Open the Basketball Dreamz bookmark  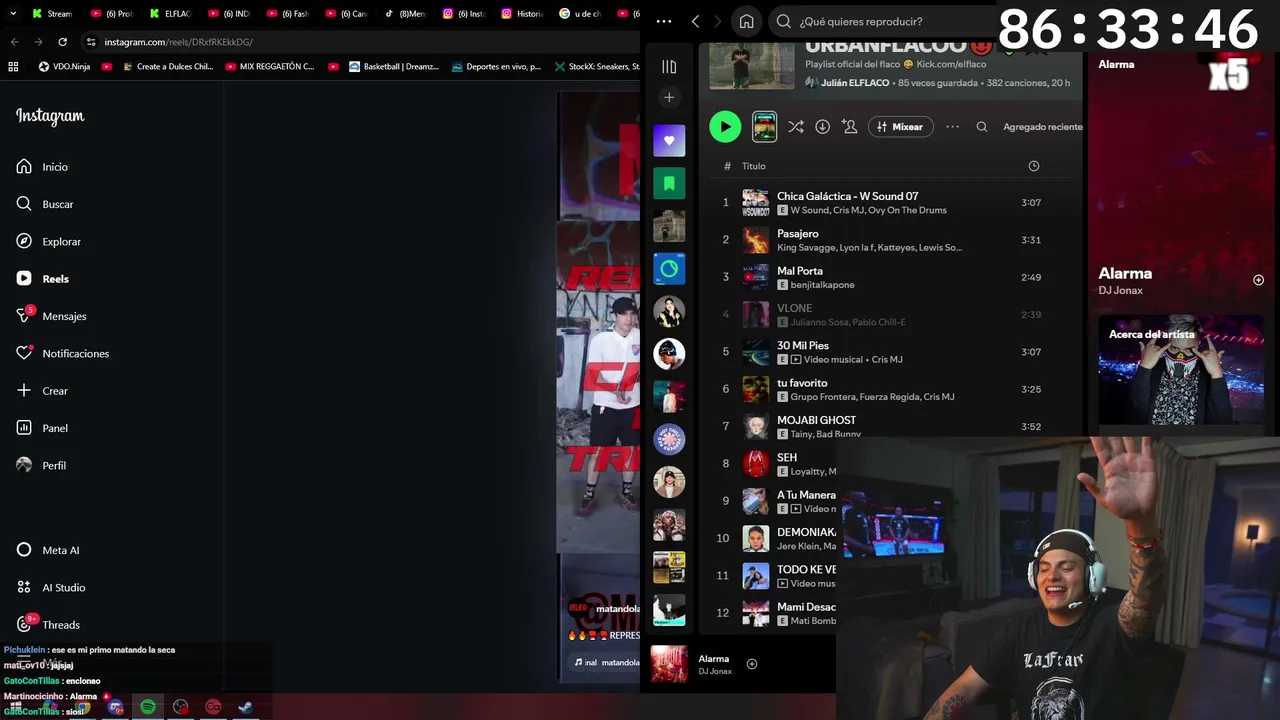[394, 67]
